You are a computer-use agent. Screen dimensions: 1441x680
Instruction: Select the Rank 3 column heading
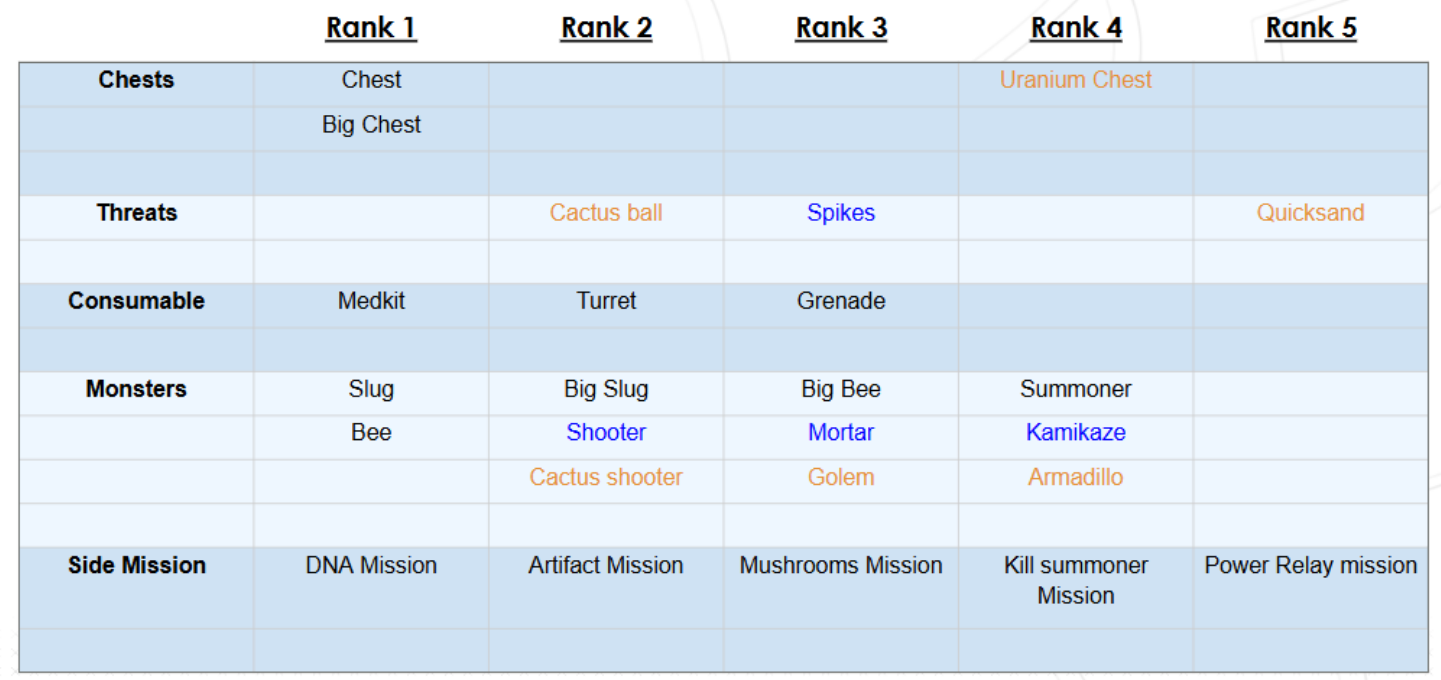[841, 28]
